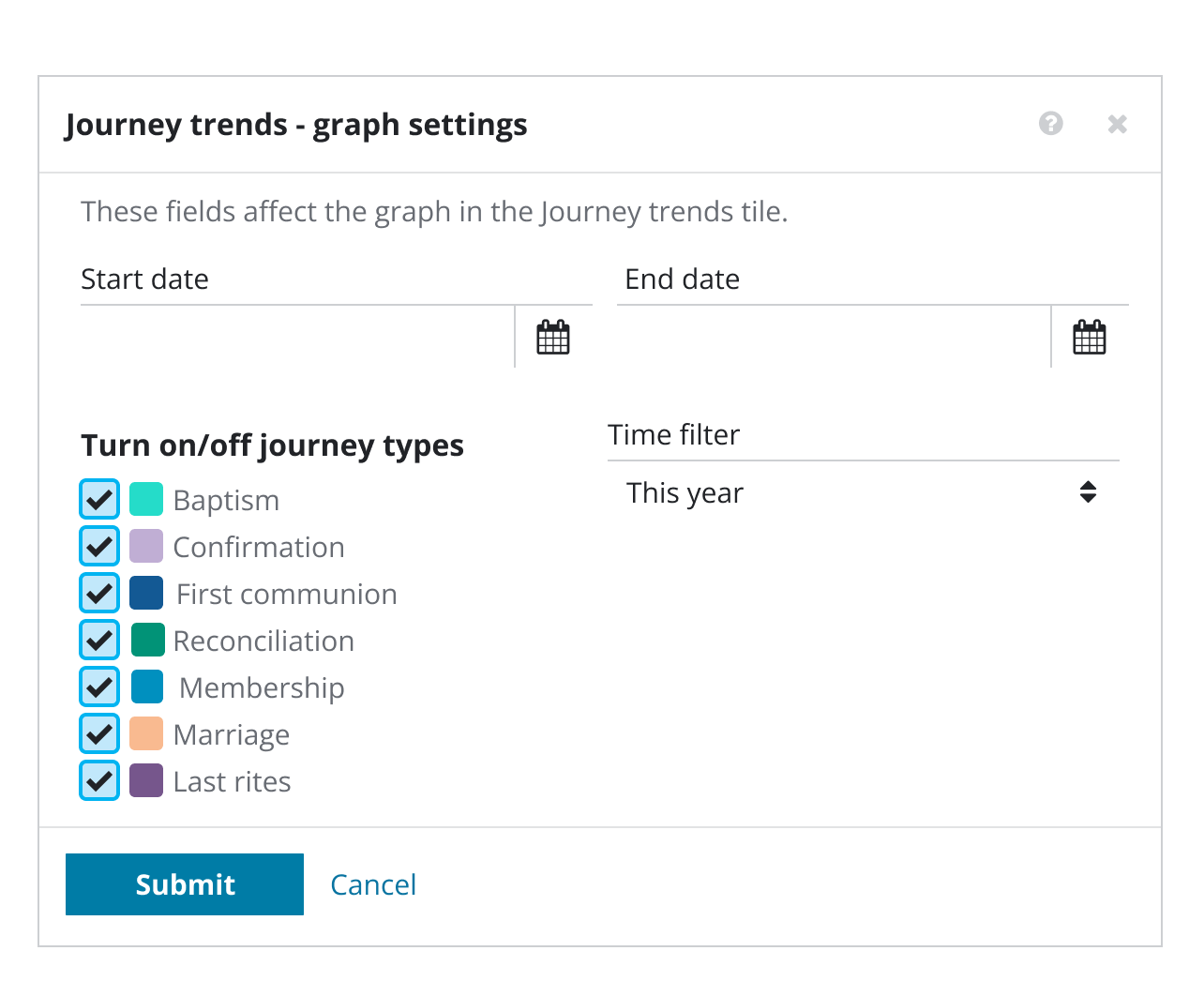Click the Time filter up-down arrows

click(1088, 492)
